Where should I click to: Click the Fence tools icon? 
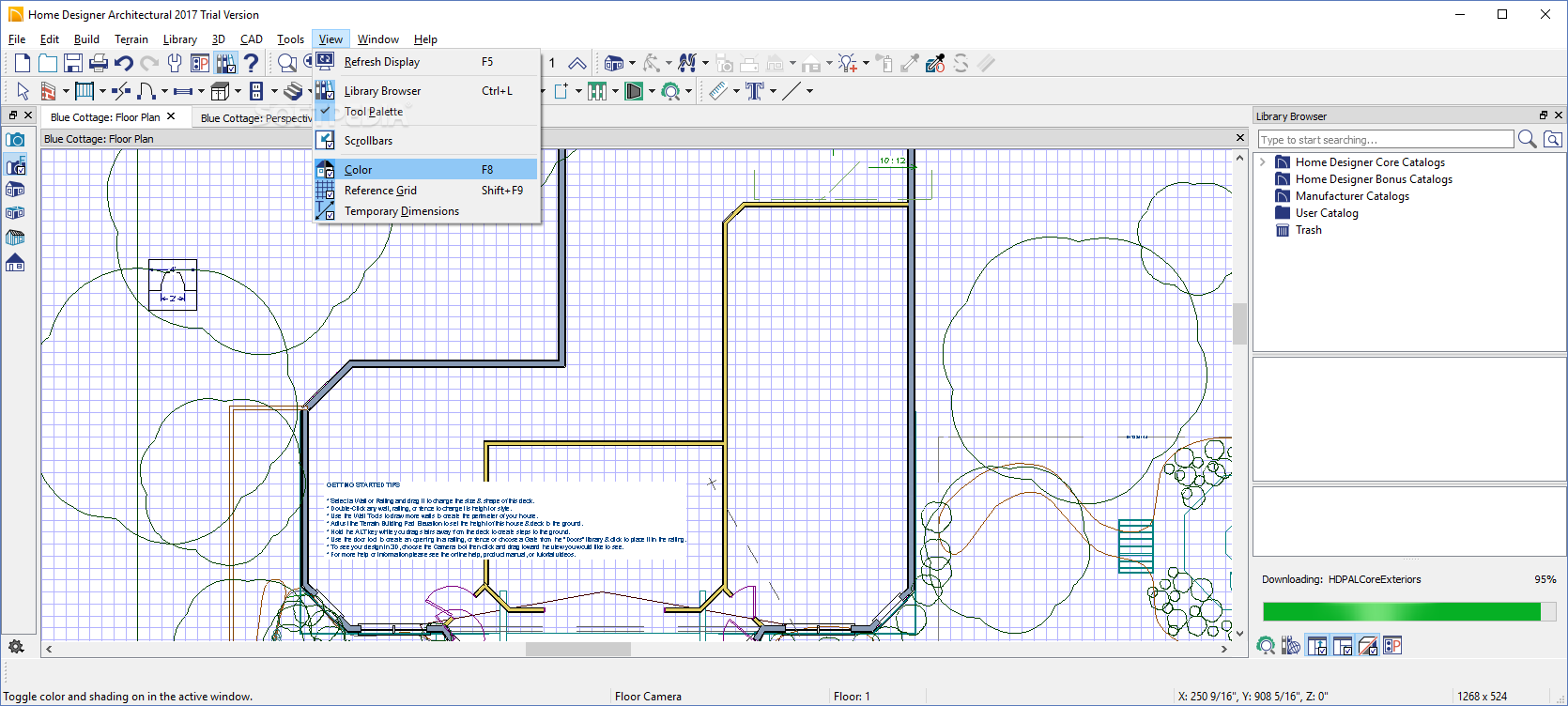[x=597, y=91]
